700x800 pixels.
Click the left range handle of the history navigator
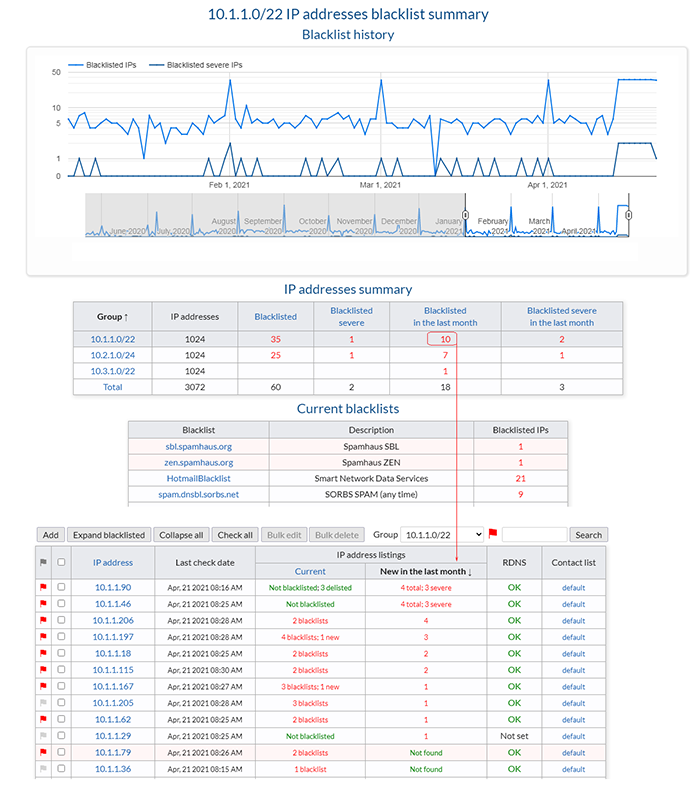tap(465, 215)
